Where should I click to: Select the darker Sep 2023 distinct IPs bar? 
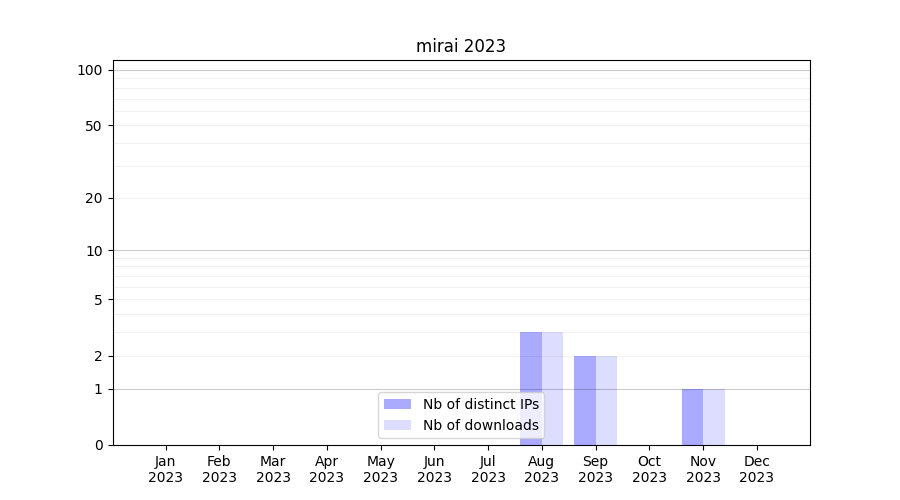pos(585,400)
